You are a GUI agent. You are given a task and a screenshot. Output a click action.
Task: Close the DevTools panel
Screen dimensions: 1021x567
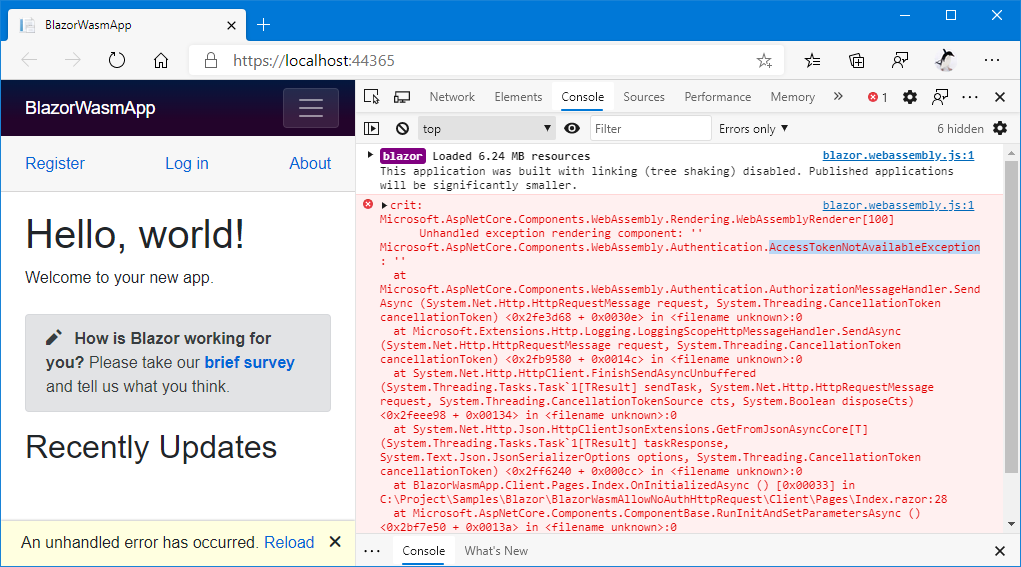(1000, 97)
